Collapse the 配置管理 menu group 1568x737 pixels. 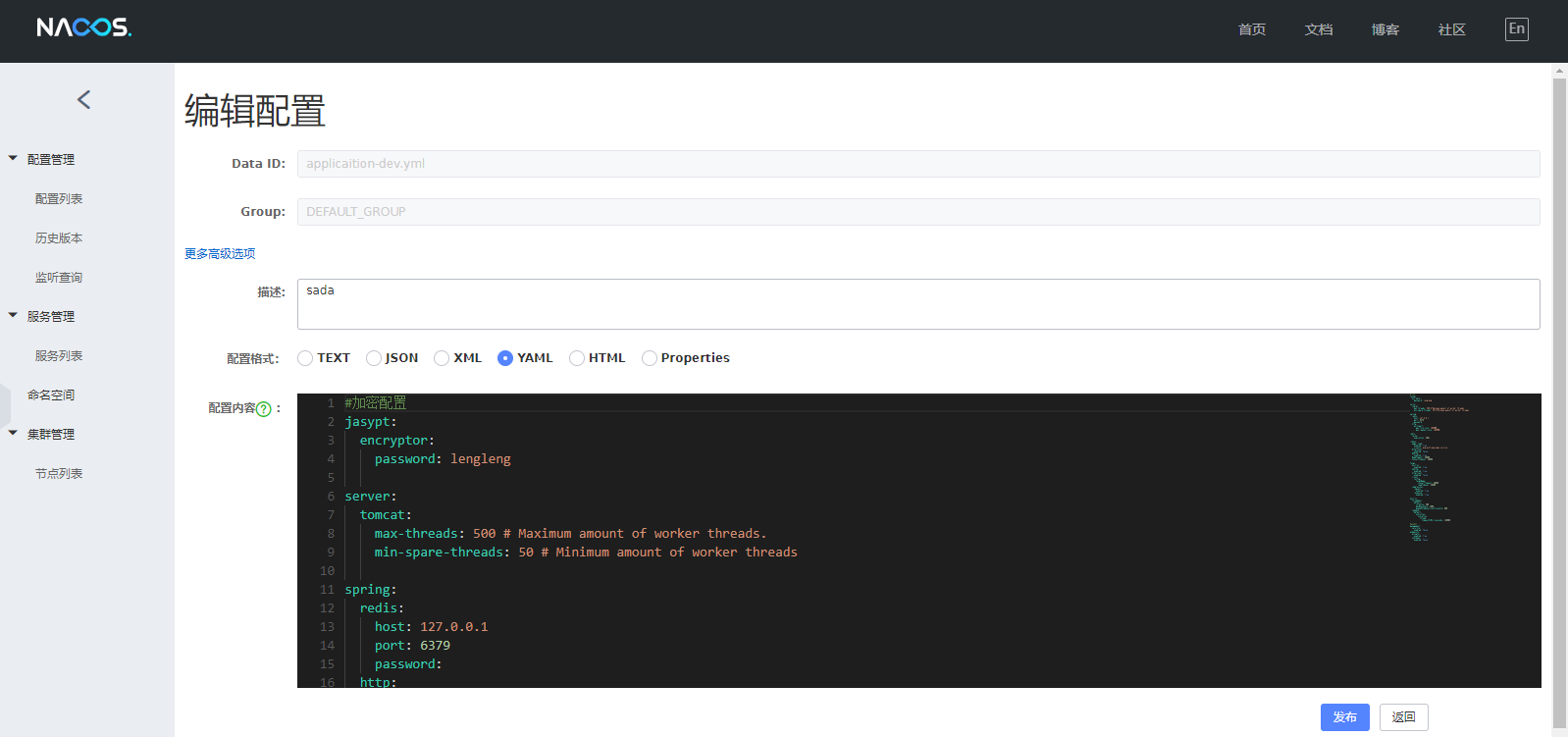[13, 158]
